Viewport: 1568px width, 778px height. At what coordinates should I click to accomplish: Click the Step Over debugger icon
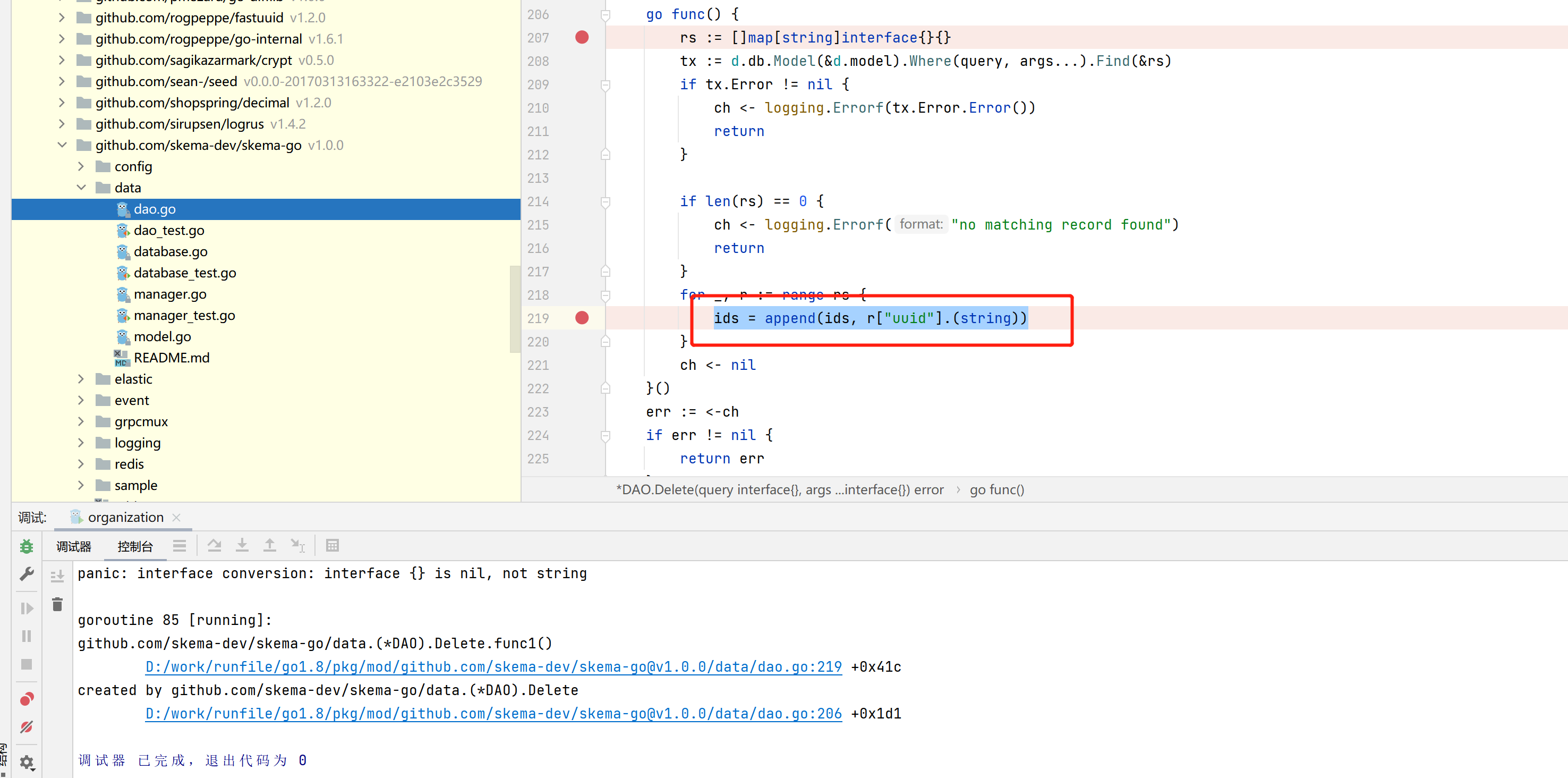point(214,545)
